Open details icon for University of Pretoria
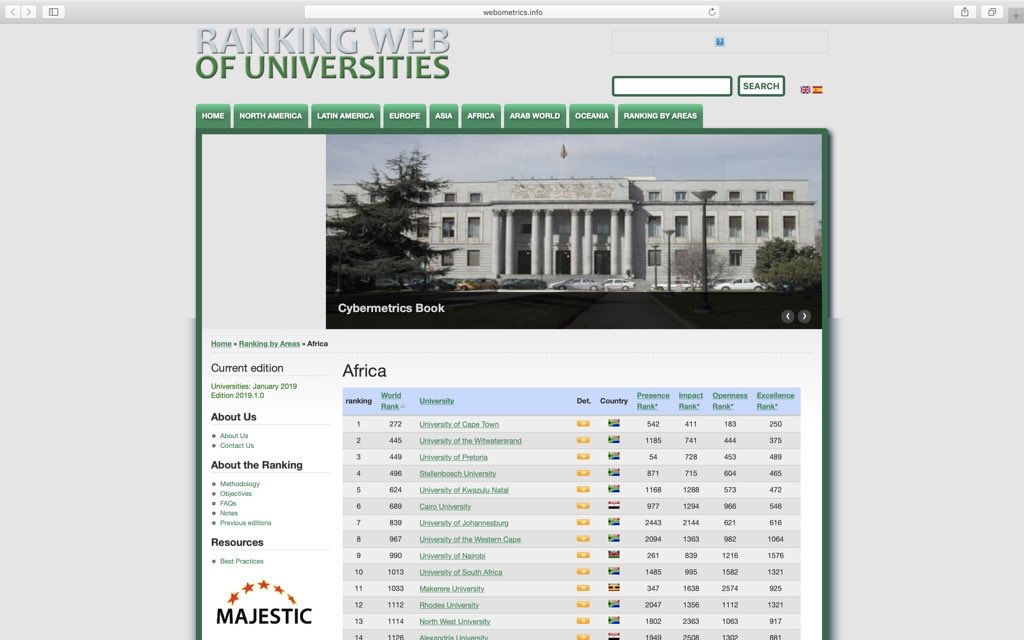This screenshot has width=1024, height=640. point(583,456)
